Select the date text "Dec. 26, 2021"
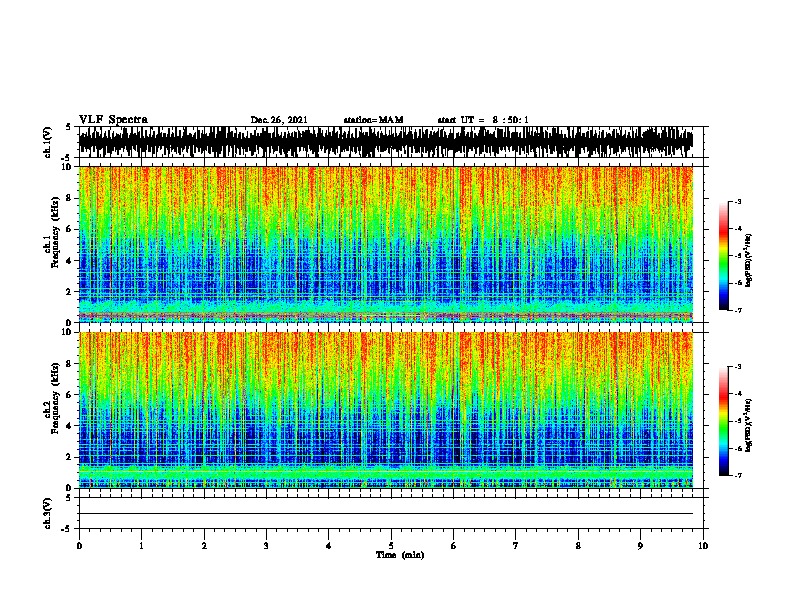The height and width of the screenshot is (612, 792). coord(279,120)
